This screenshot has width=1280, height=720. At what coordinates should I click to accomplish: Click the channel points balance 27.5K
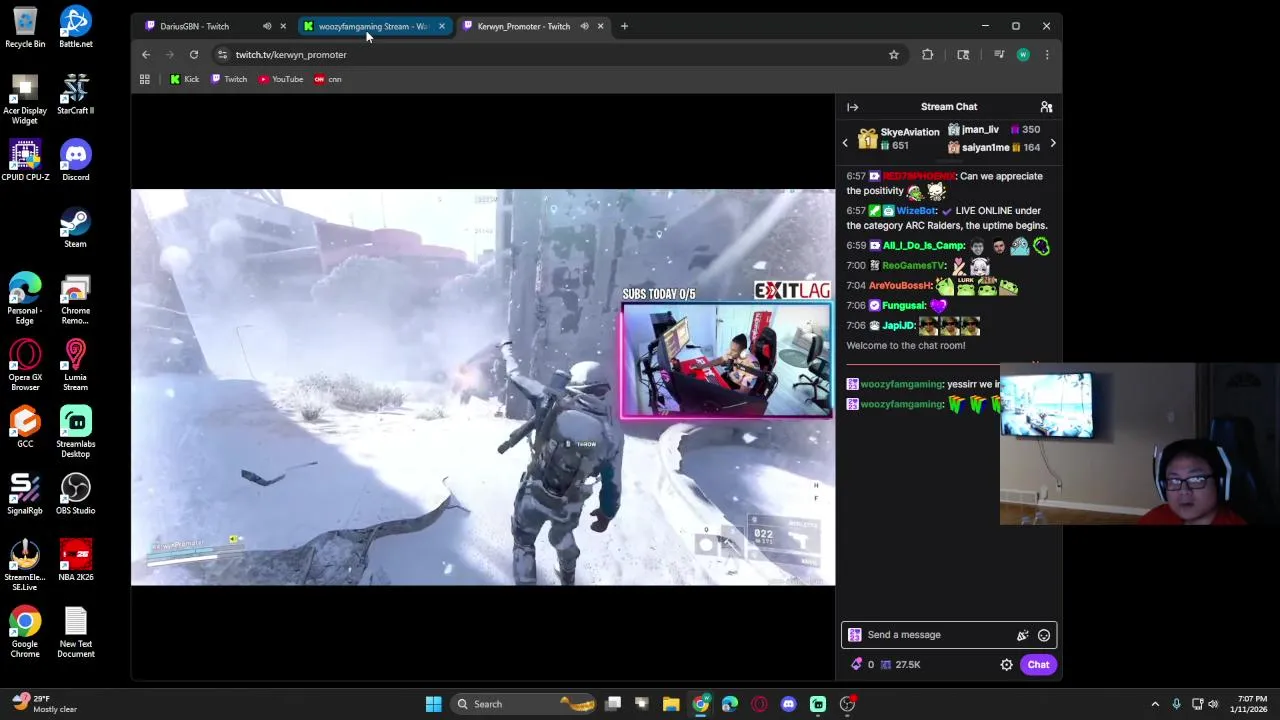[x=901, y=665]
